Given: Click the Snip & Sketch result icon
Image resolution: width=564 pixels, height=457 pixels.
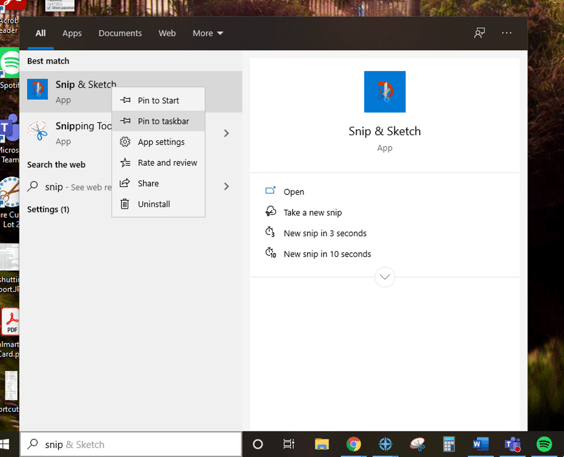Looking at the screenshot, I should (x=37, y=89).
